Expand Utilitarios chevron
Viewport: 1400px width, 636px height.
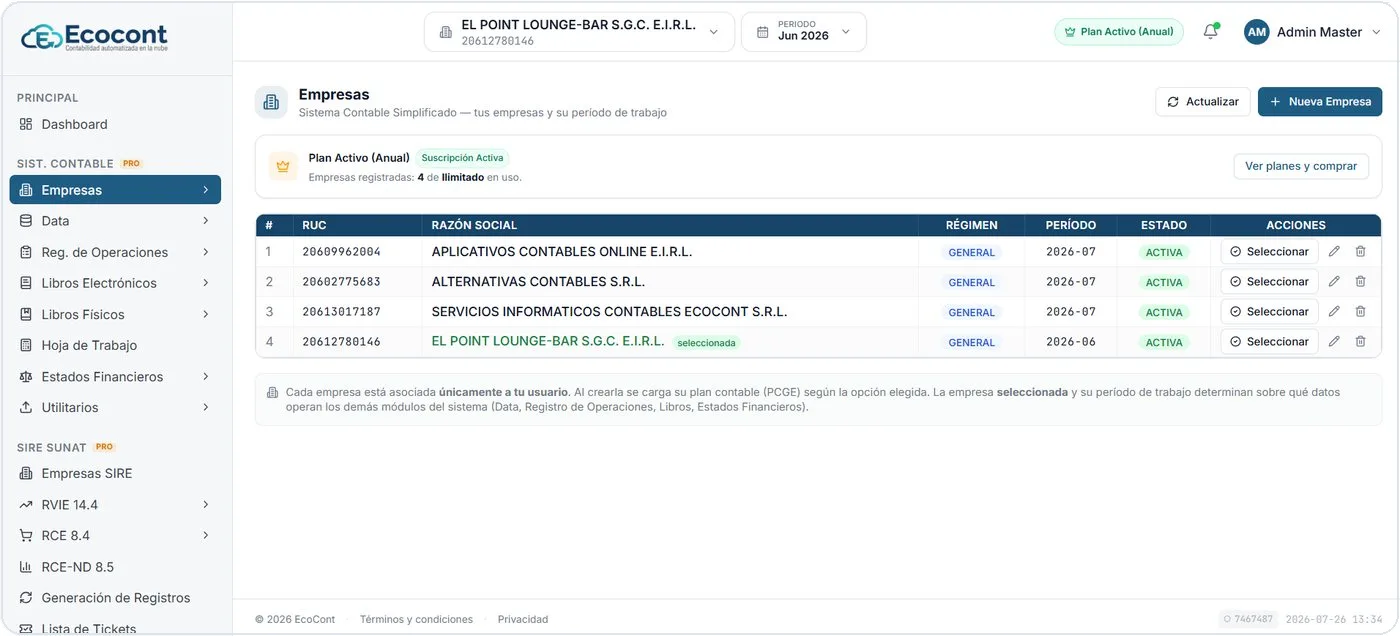pos(206,408)
